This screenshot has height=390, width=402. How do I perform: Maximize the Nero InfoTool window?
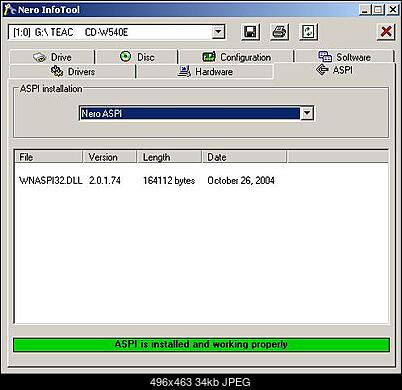click(378, 10)
